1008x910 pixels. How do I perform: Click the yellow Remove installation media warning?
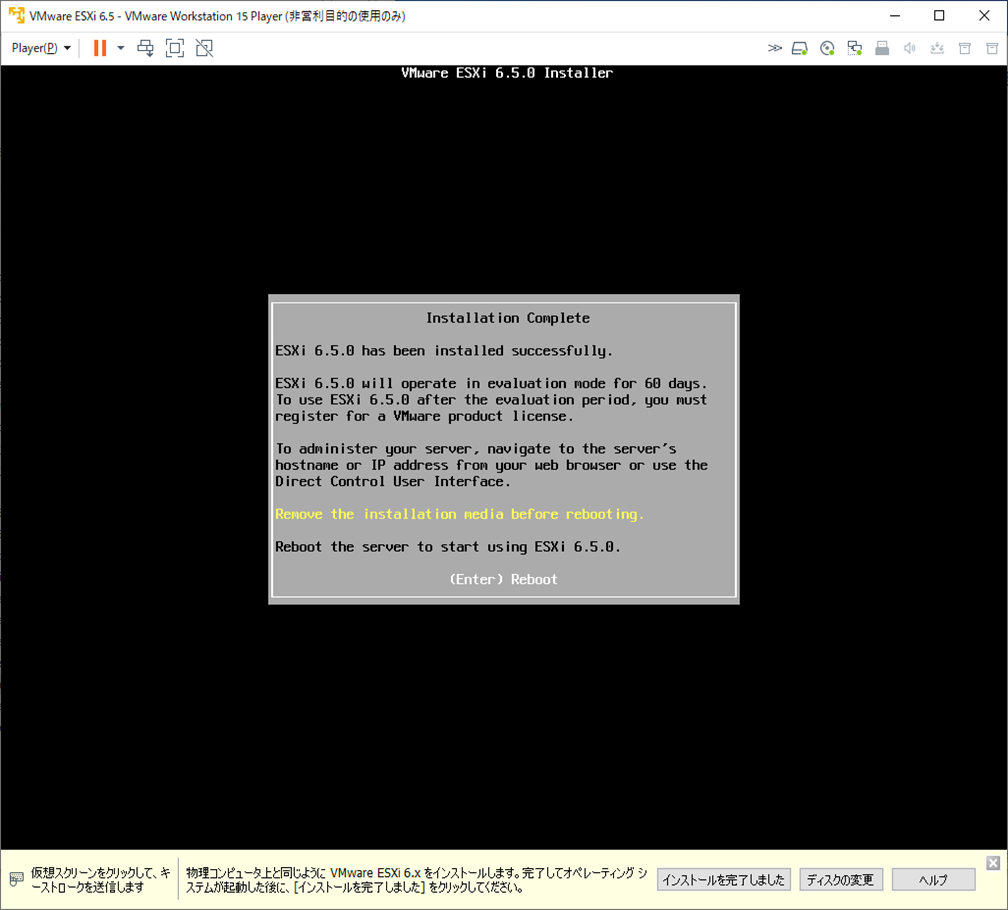click(460, 514)
